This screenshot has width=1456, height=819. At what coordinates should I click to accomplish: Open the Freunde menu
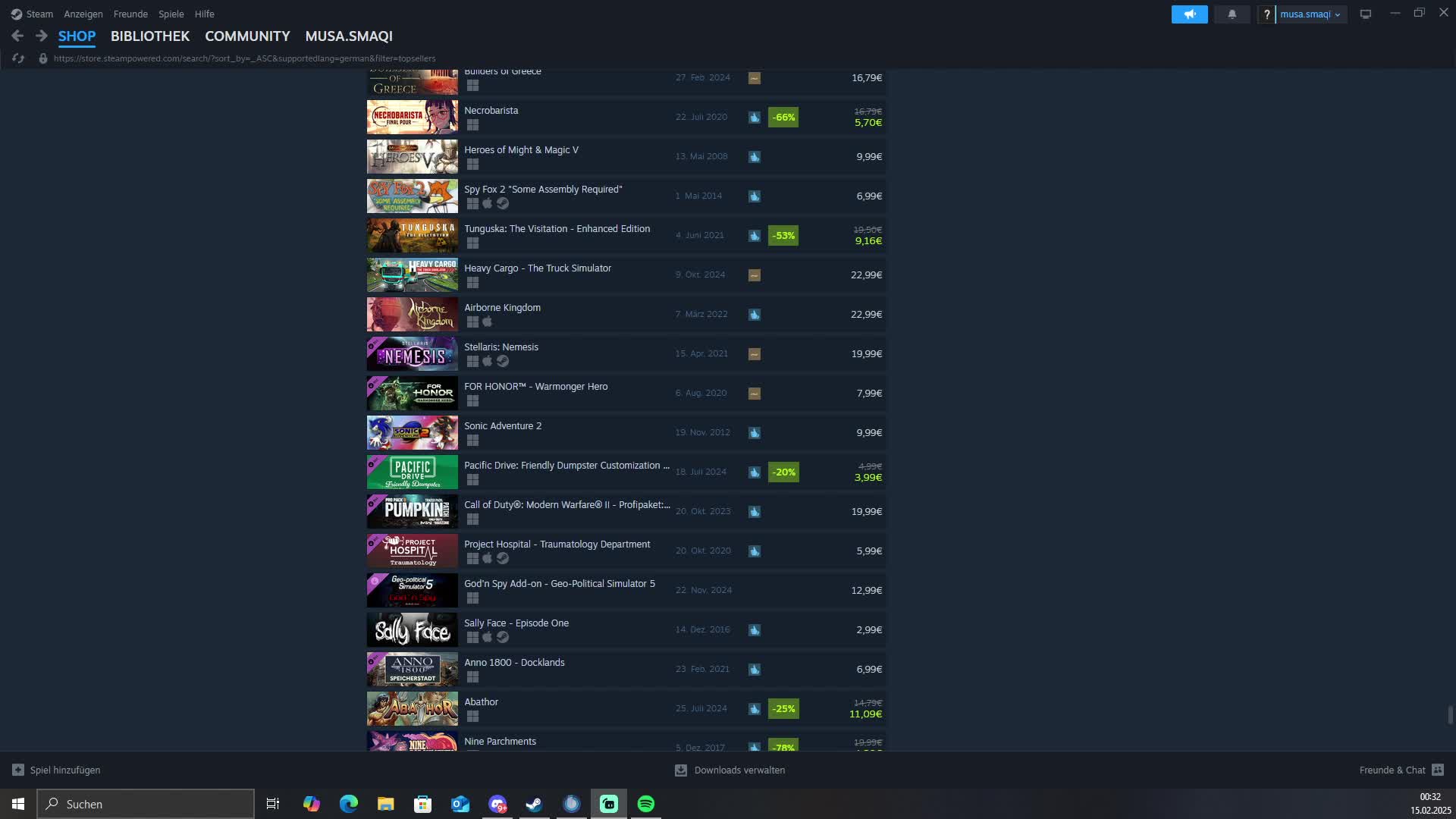130,14
